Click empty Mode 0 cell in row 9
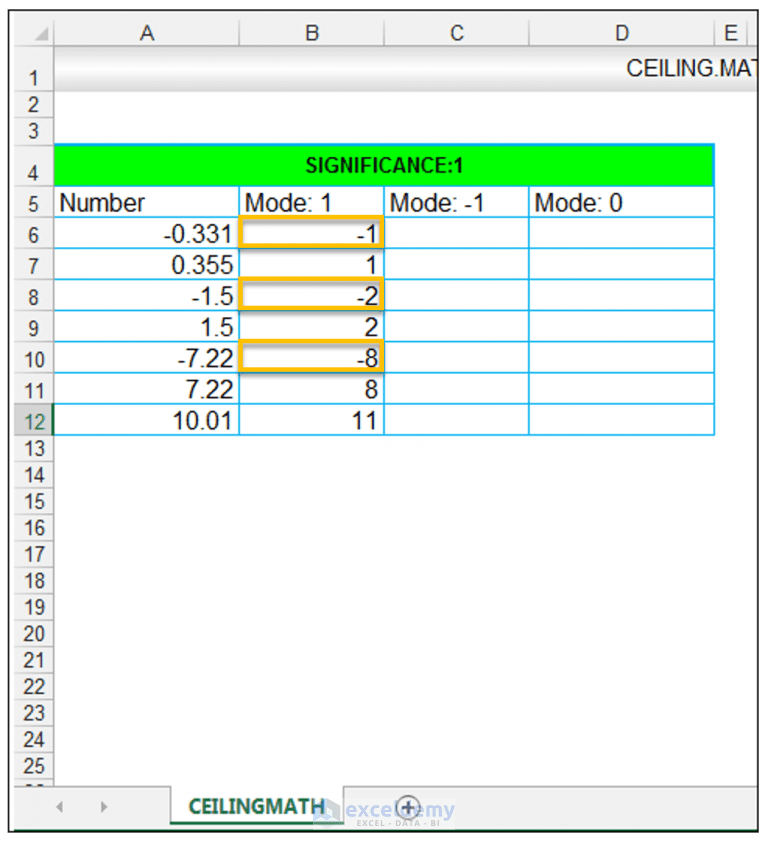This screenshot has width=768, height=845. (621, 327)
